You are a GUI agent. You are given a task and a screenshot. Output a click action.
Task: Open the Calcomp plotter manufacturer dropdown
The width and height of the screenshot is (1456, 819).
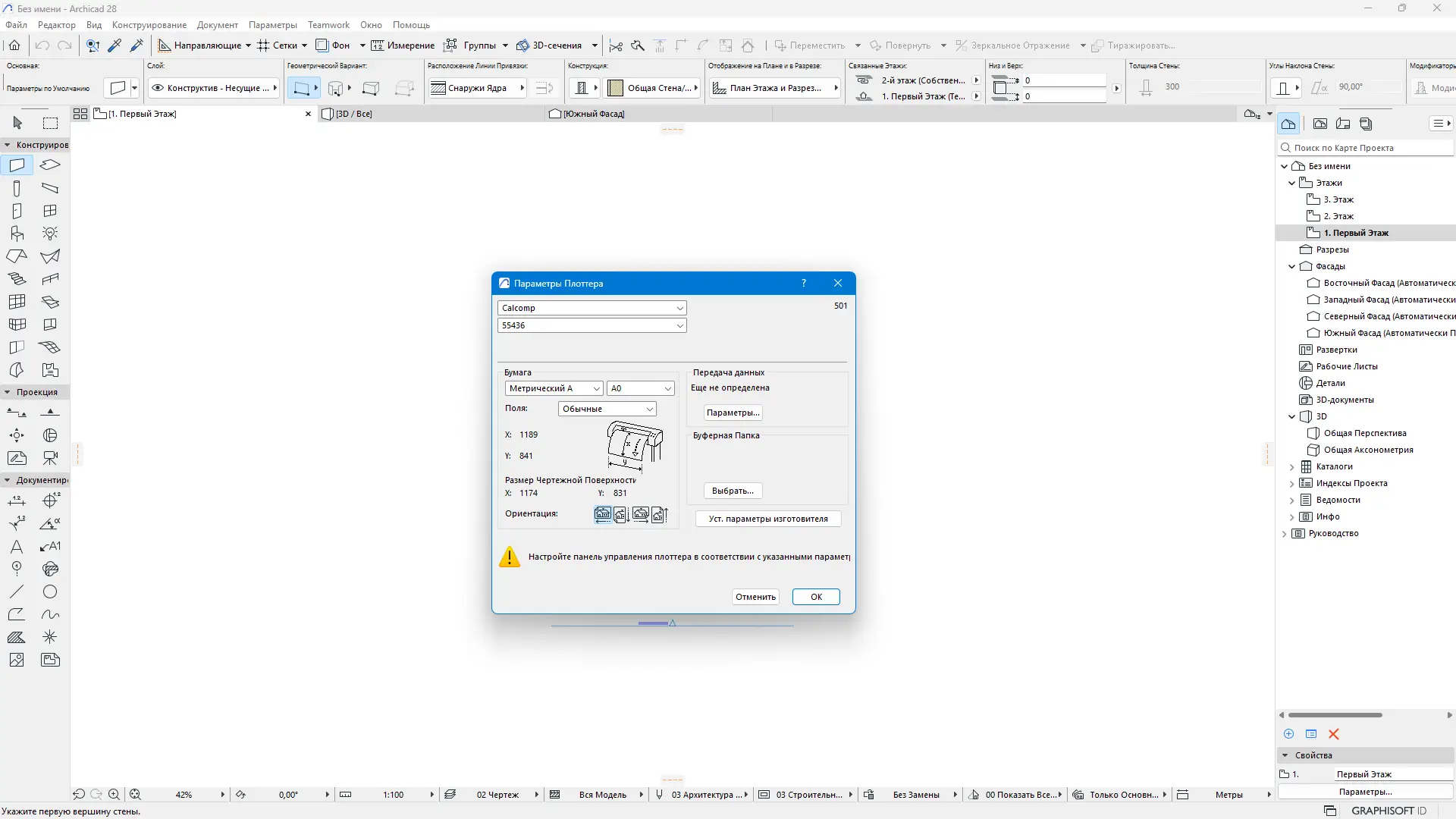click(x=592, y=308)
